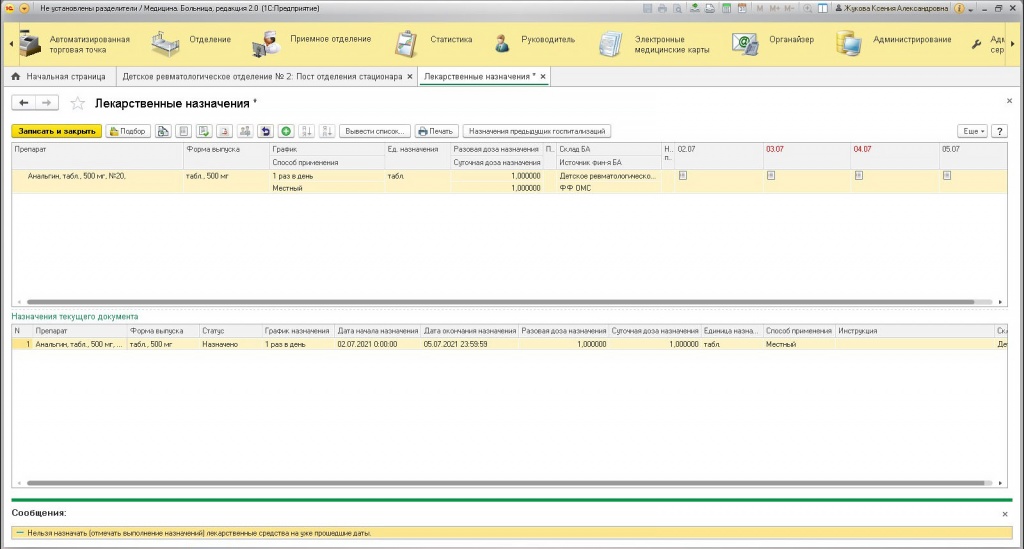The width and height of the screenshot is (1024, 549).
Task: Click the yellow info icon in title bar
Action: coord(959,8)
